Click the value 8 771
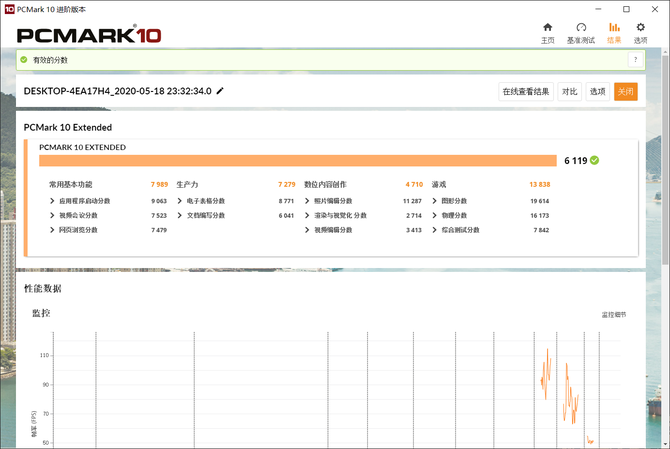The height and width of the screenshot is (449, 670). pos(286,201)
